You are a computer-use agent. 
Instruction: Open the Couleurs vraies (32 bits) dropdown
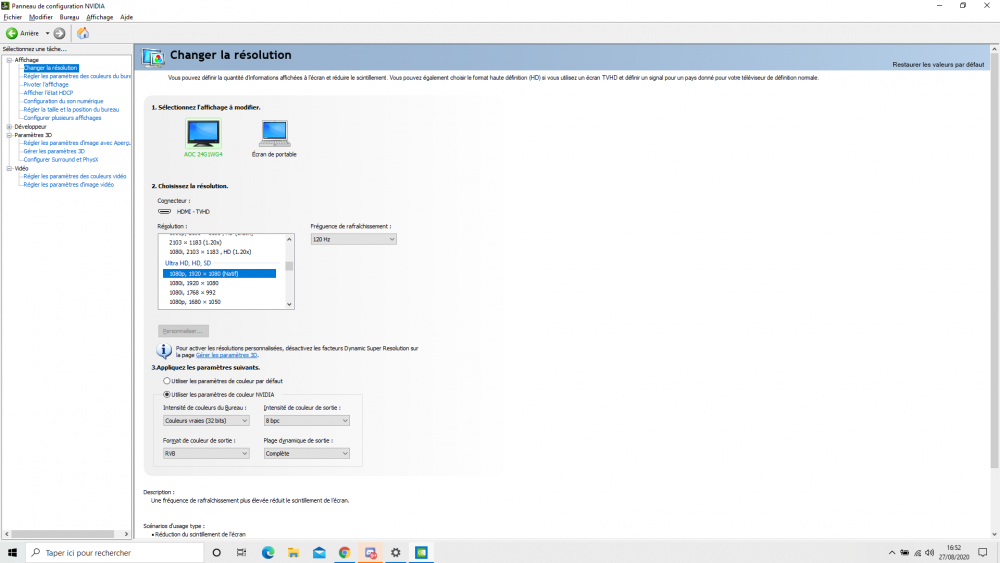click(x=206, y=421)
